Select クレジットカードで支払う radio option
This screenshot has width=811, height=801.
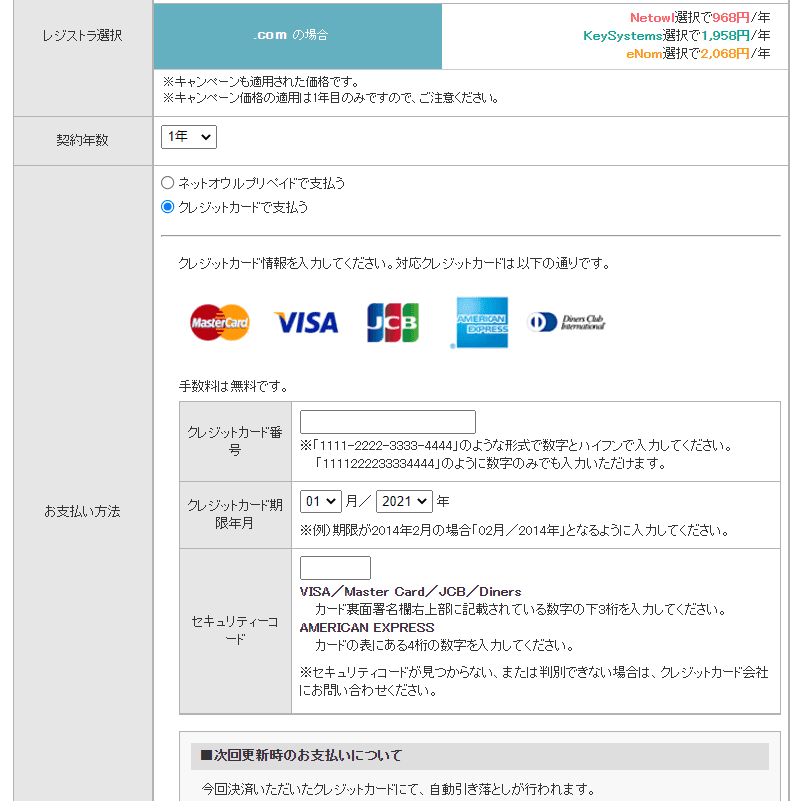168,207
